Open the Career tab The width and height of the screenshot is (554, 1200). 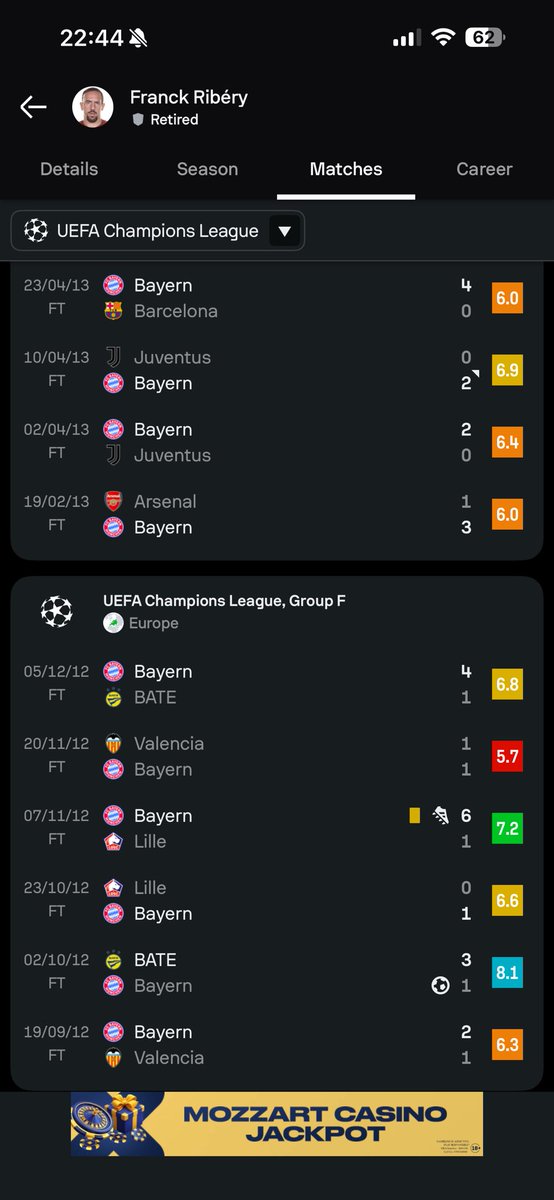[x=484, y=169]
